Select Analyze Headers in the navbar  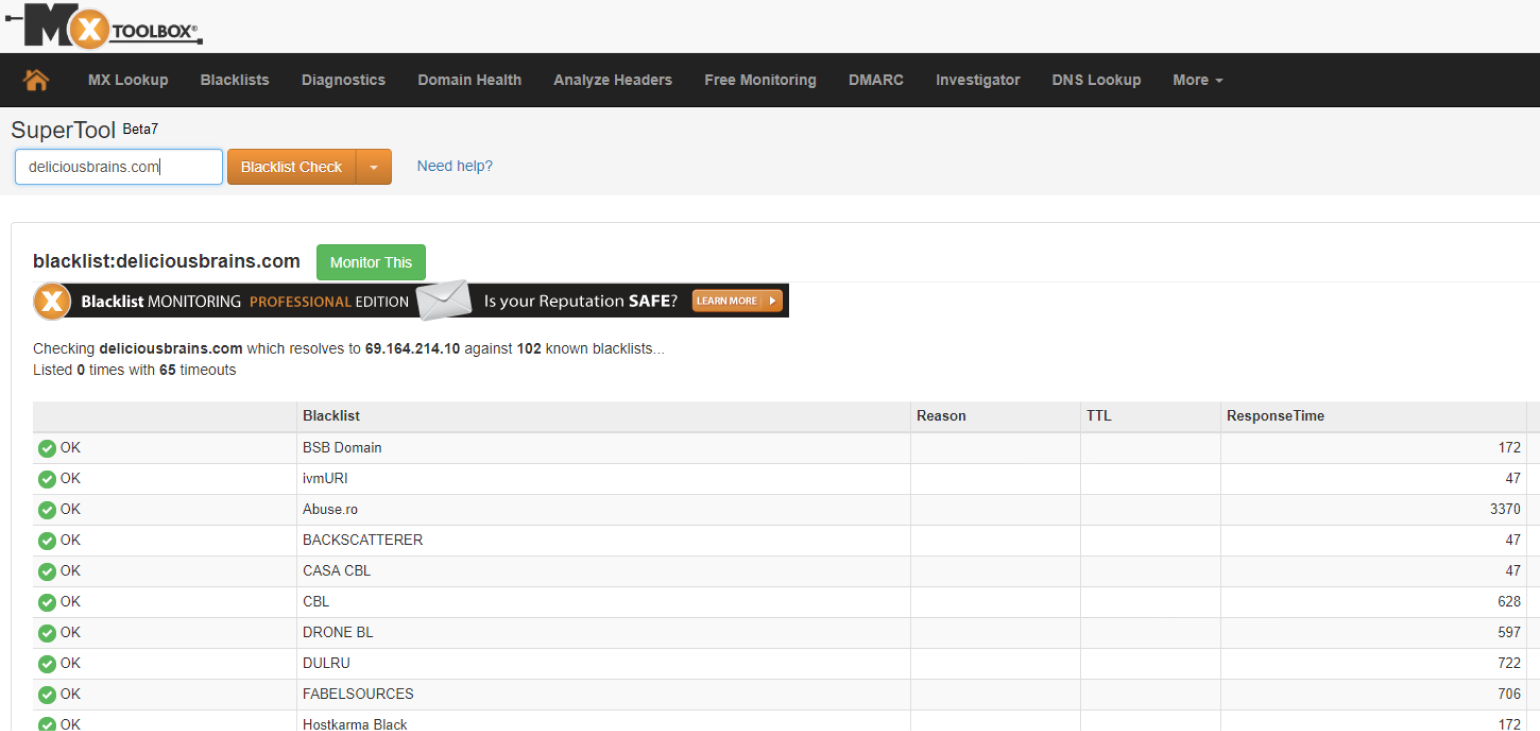tap(613, 80)
